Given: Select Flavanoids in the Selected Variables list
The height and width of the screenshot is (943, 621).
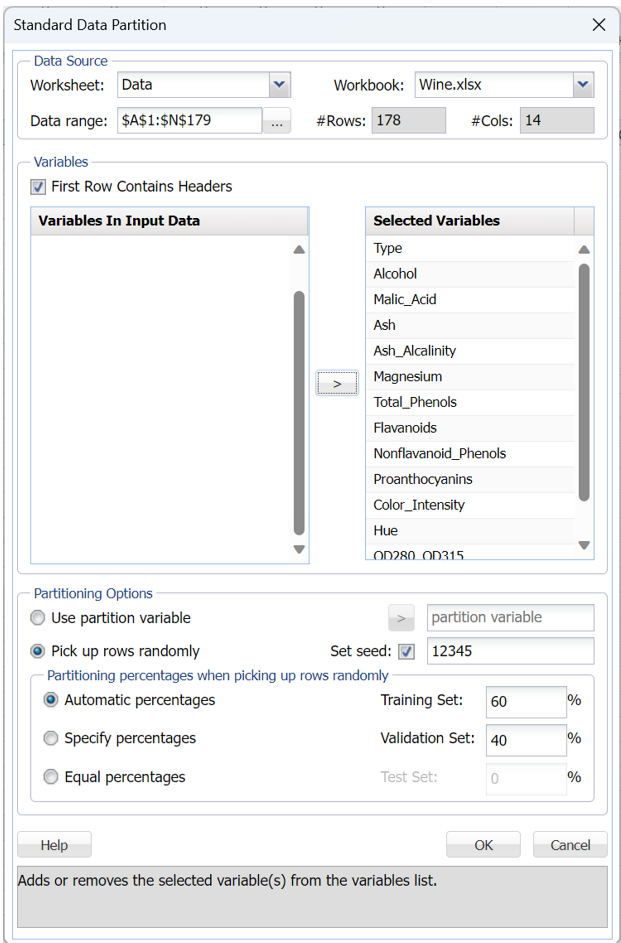Looking at the screenshot, I should click(405, 428).
